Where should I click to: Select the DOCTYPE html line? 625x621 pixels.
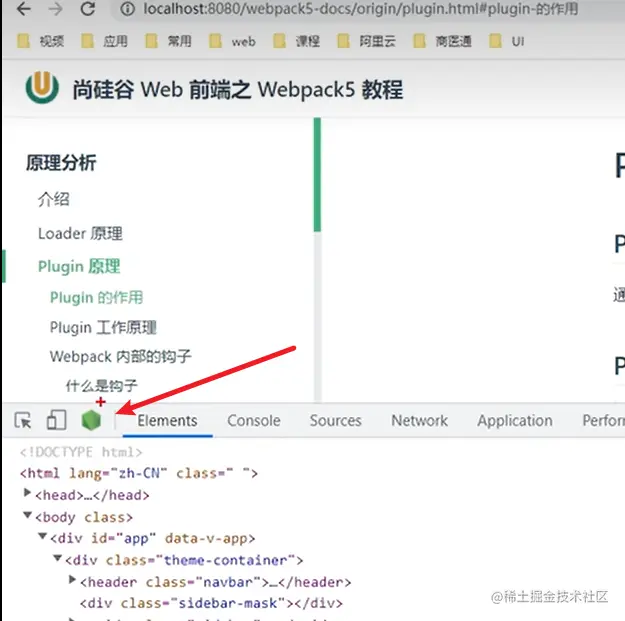point(81,452)
